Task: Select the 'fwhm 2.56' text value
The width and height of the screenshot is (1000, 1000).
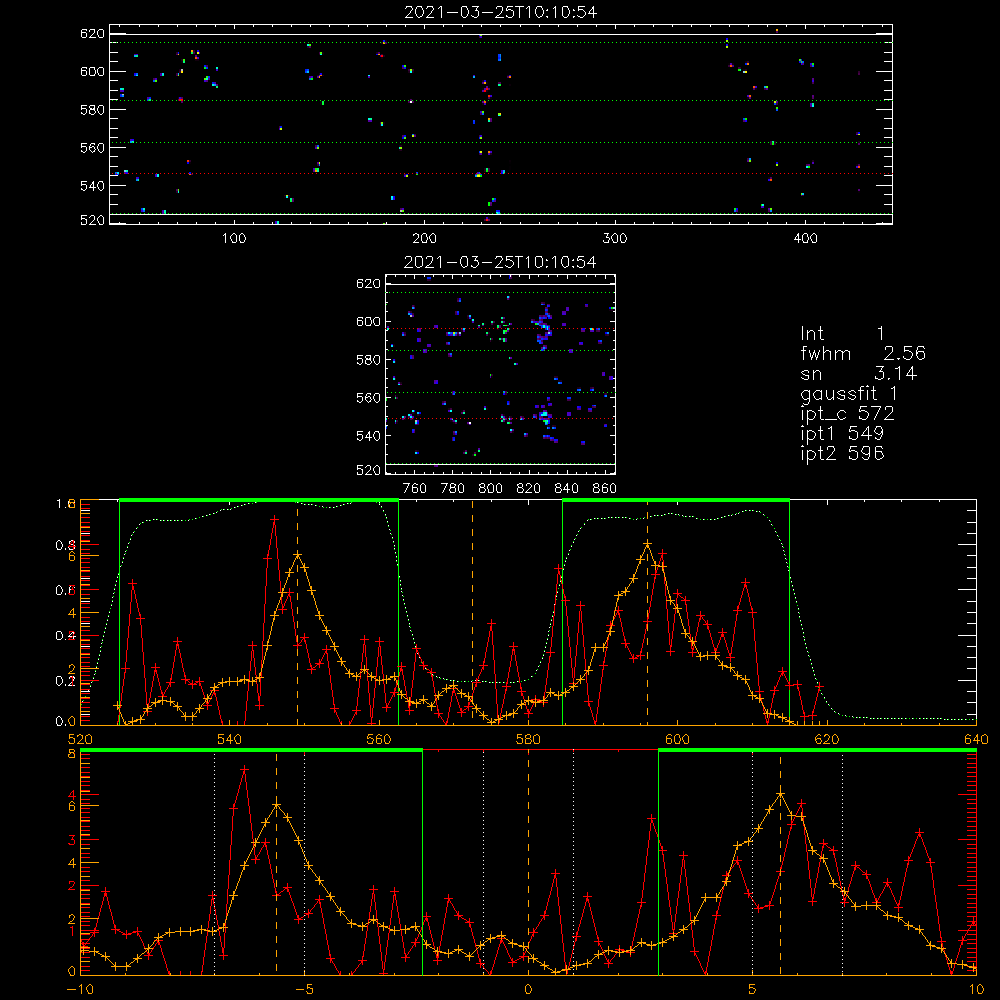Action: (863, 353)
